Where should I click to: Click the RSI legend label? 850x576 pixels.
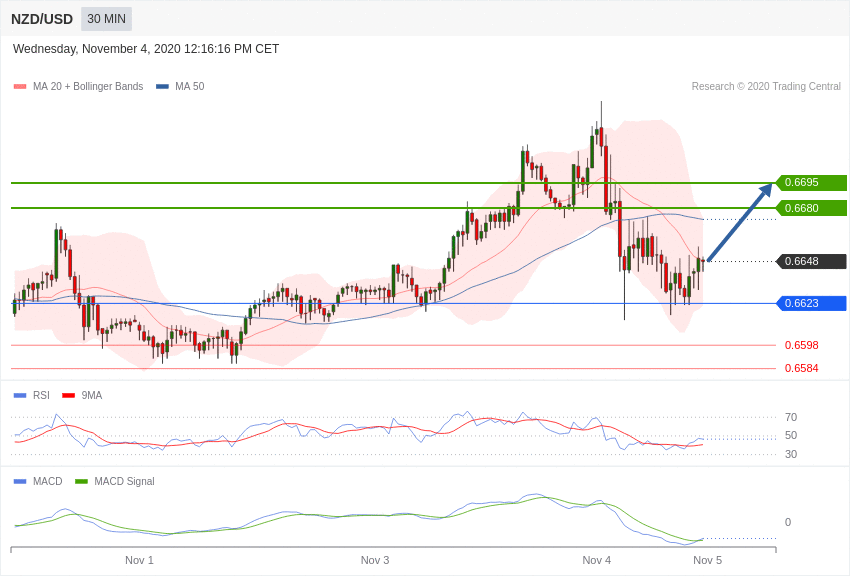[41, 396]
